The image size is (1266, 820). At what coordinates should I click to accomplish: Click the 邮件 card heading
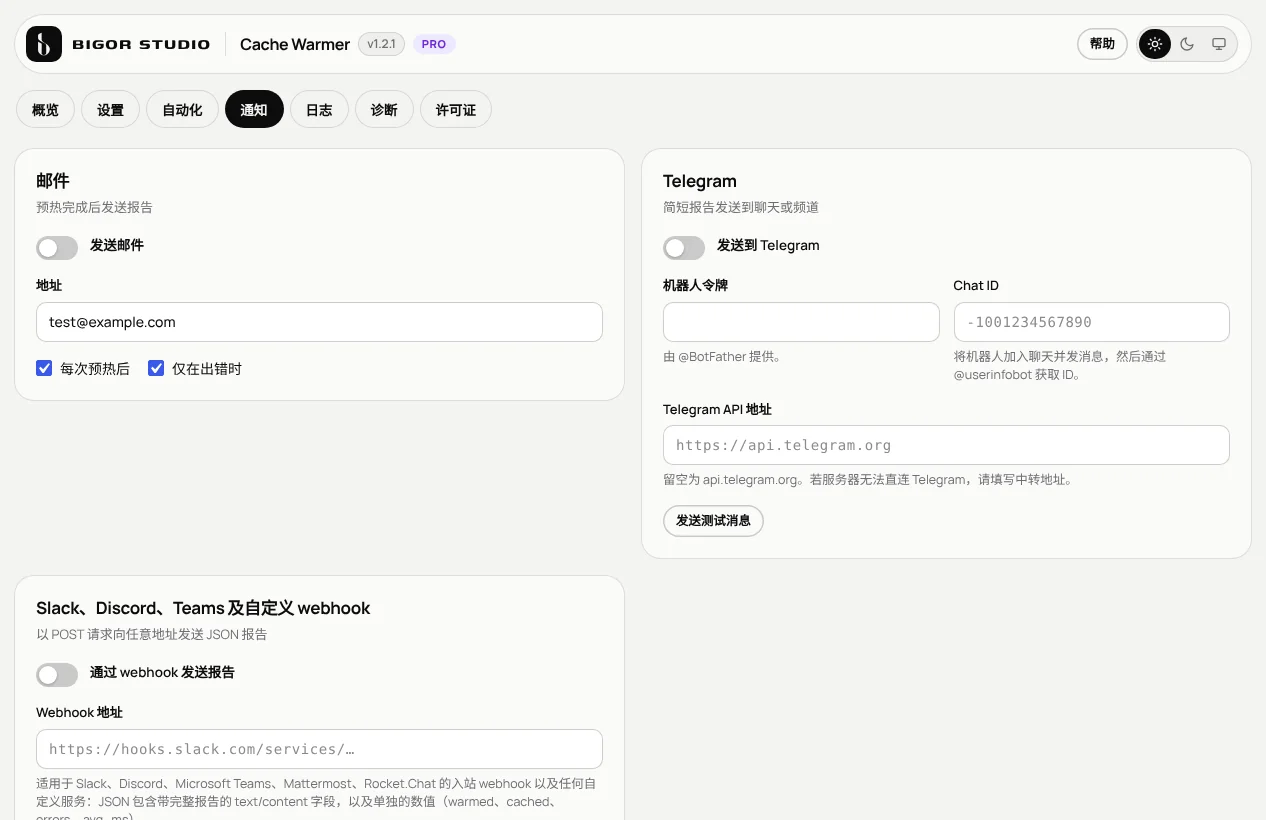tap(53, 181)
